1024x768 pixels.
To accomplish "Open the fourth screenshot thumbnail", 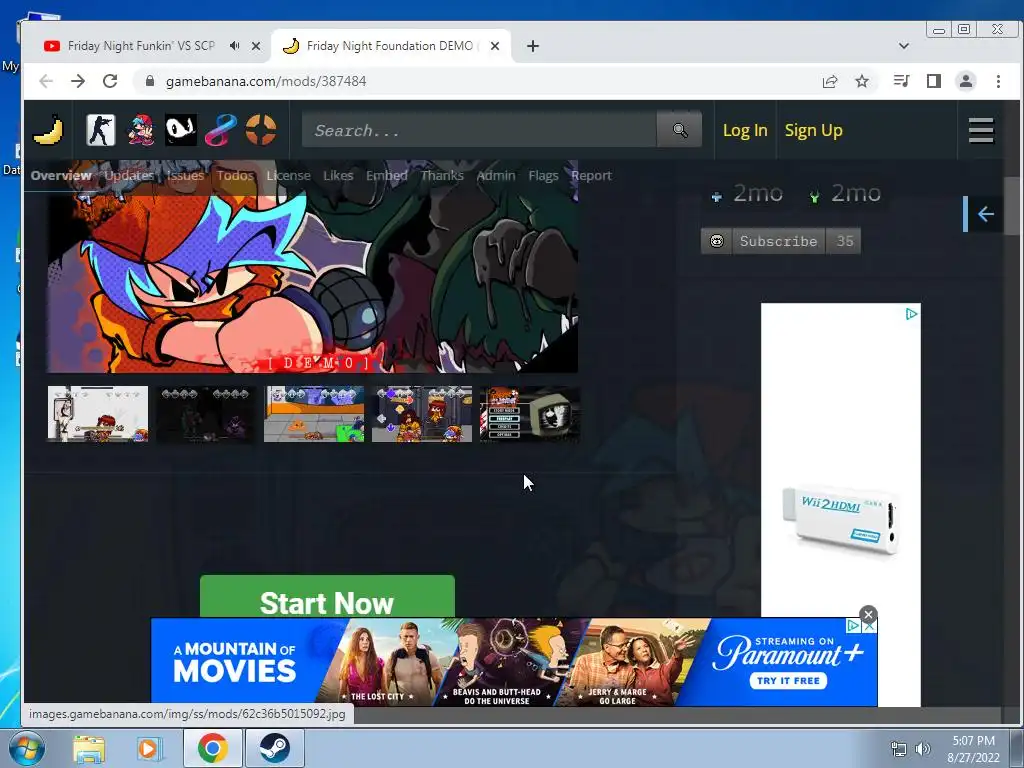I will (x=422, y=414).
